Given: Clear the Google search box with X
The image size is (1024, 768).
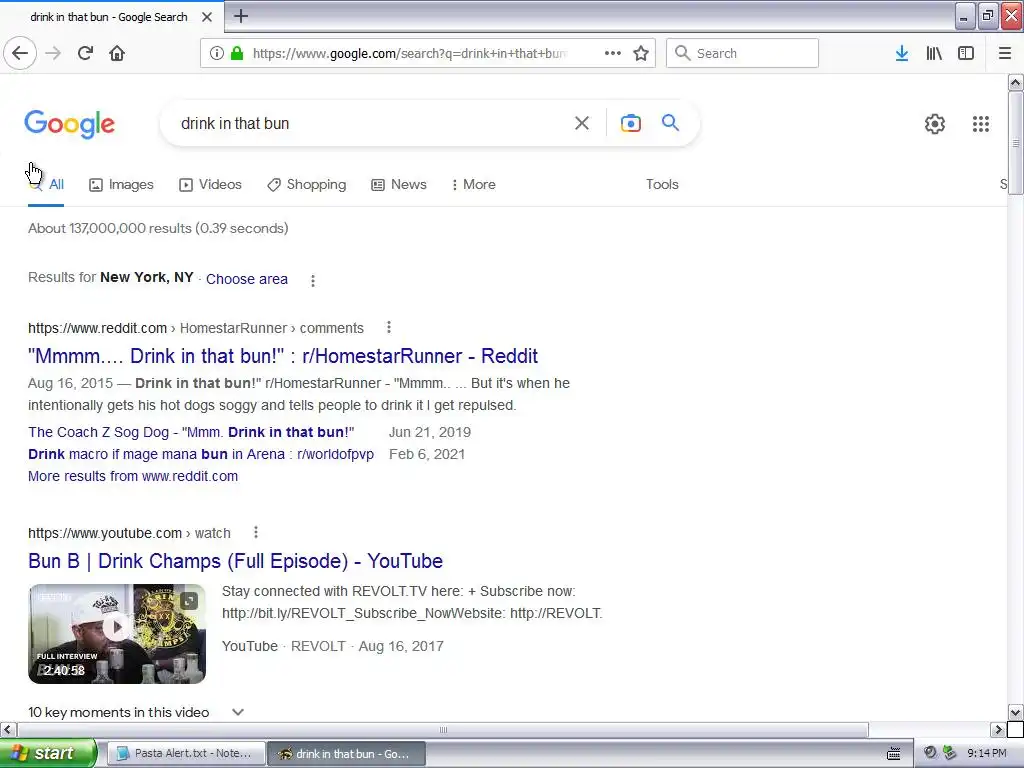Looking at the screenshot, I should 582,123.
